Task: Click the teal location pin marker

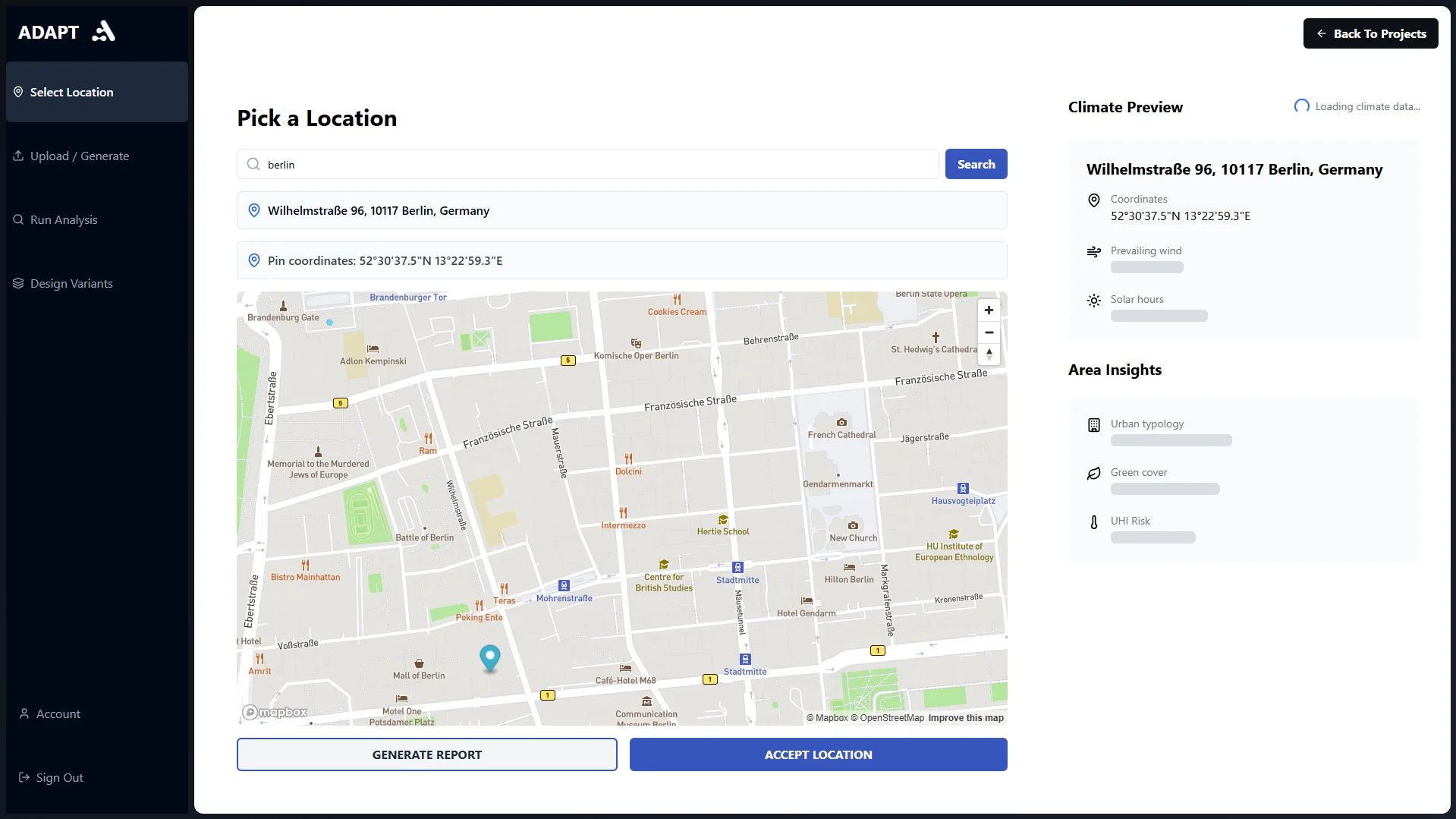Action: (490, 658)
